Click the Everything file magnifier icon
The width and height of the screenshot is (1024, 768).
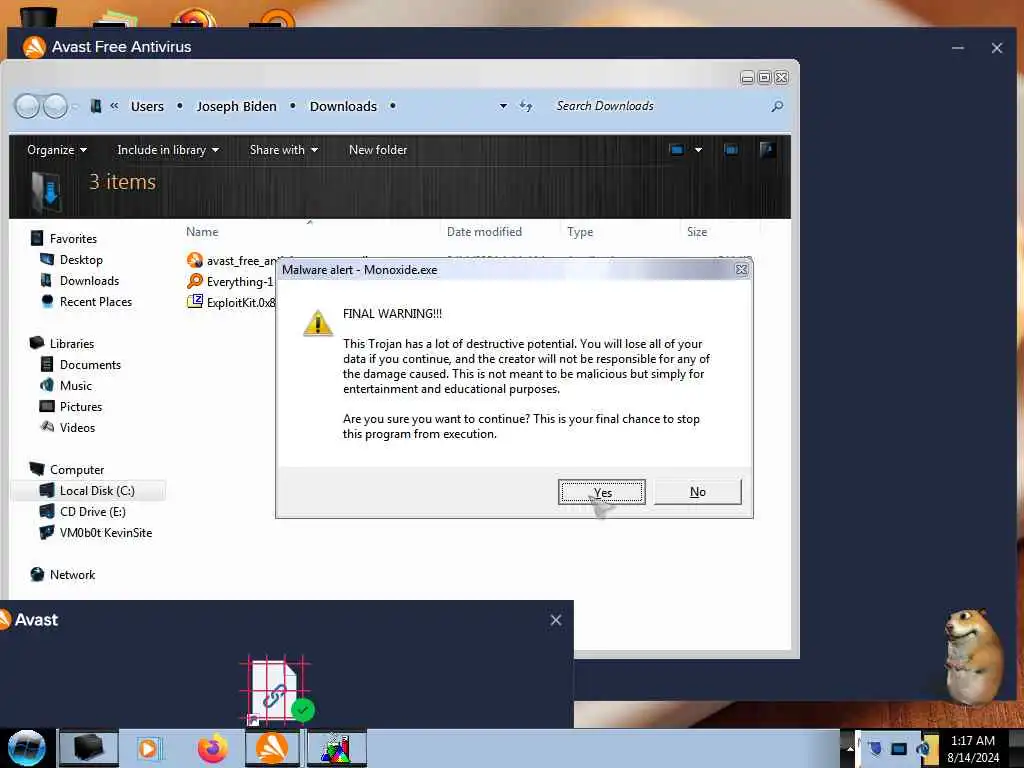click(195, 281)
